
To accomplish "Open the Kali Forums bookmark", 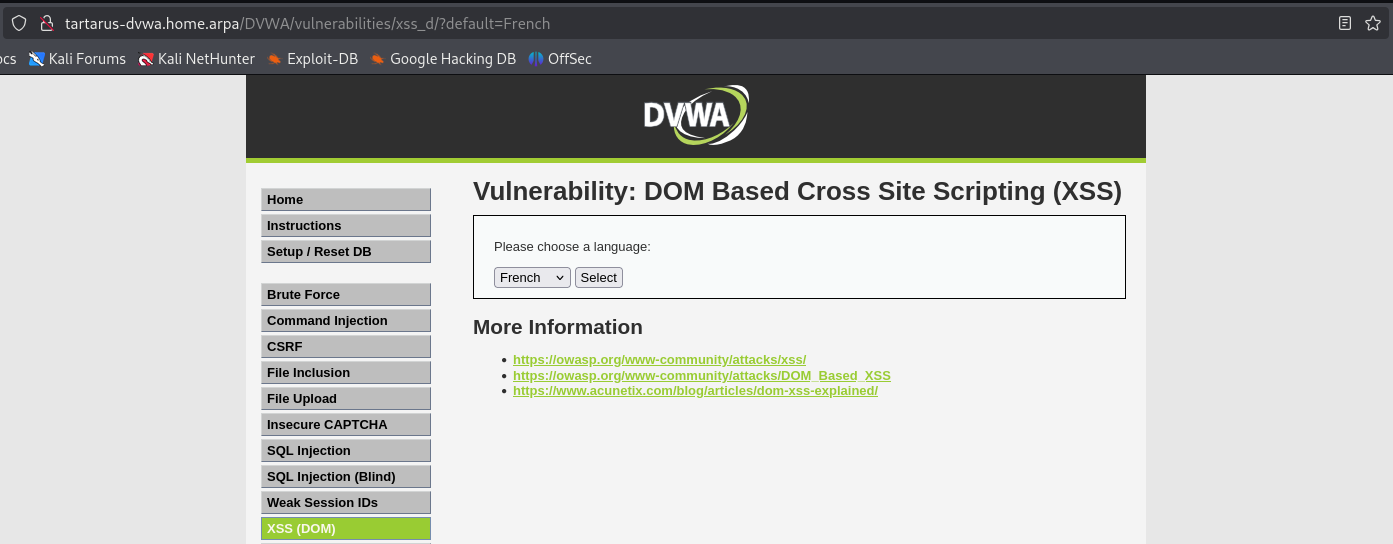I will [77, 59].
